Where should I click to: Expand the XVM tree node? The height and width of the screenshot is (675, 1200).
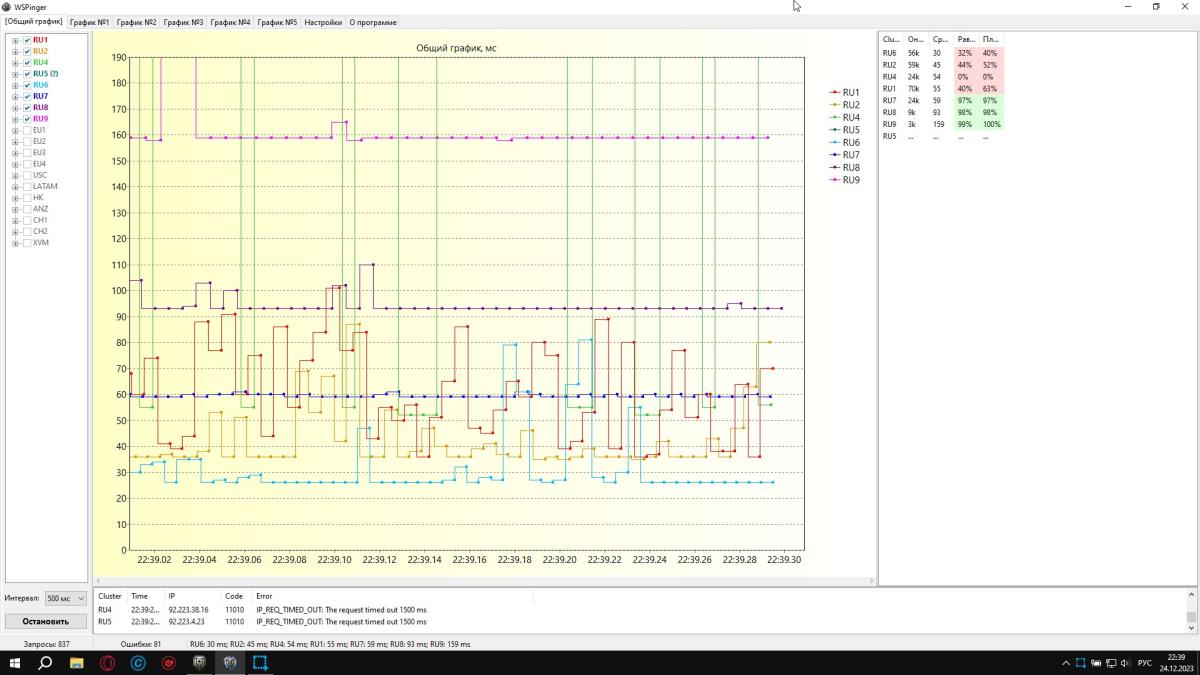coord(15,243)
